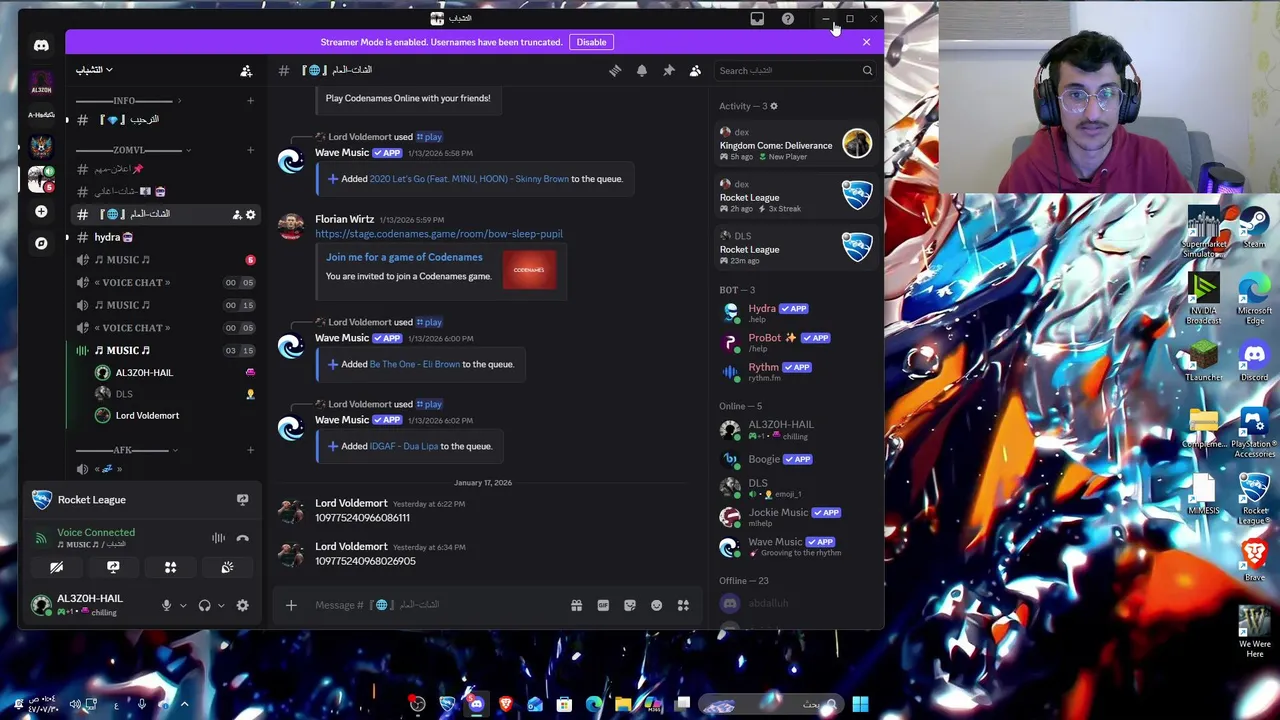Image resolution: width=1280 pixels, height=720 pixels.
Task: Attach file with plus button
Action: (291, 605)
